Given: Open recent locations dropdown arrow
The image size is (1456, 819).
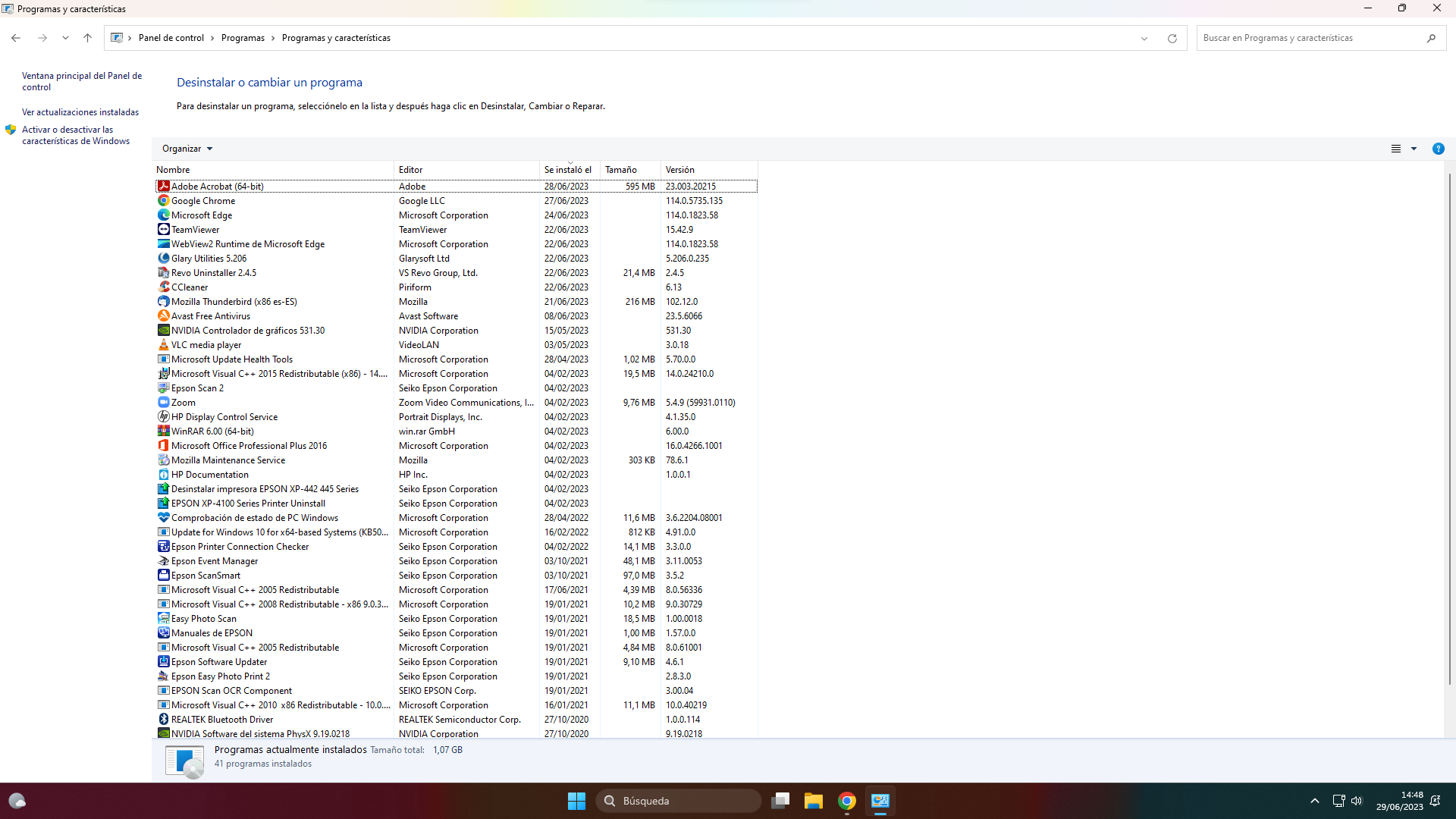Looking at the screenshot, I should point(65,38).
